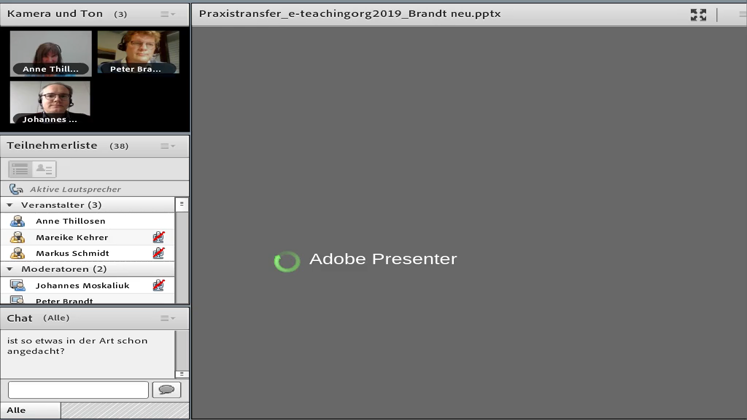Screen dimensions: 747x420
Task: Click the presenter icon beside Johannes Moskaliuk
Action: click(17, 285)
